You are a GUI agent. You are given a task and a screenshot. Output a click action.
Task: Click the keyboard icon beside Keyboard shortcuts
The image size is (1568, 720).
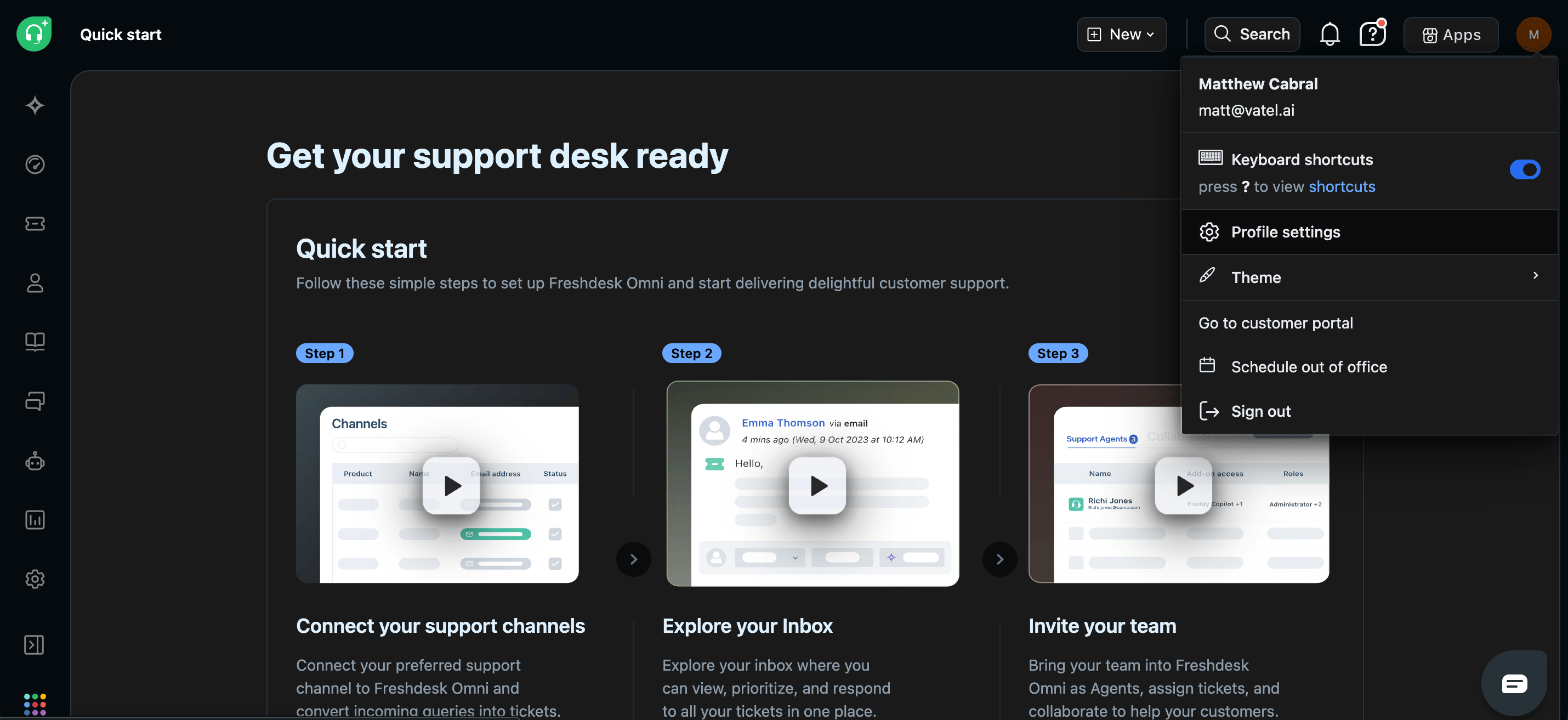[x=1210, y=157]
